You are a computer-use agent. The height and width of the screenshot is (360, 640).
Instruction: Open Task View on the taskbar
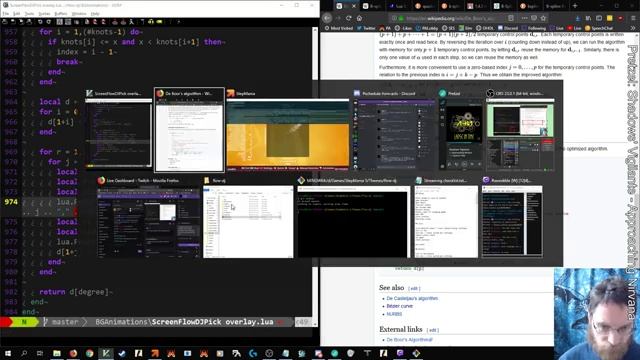tap(40, 353)
